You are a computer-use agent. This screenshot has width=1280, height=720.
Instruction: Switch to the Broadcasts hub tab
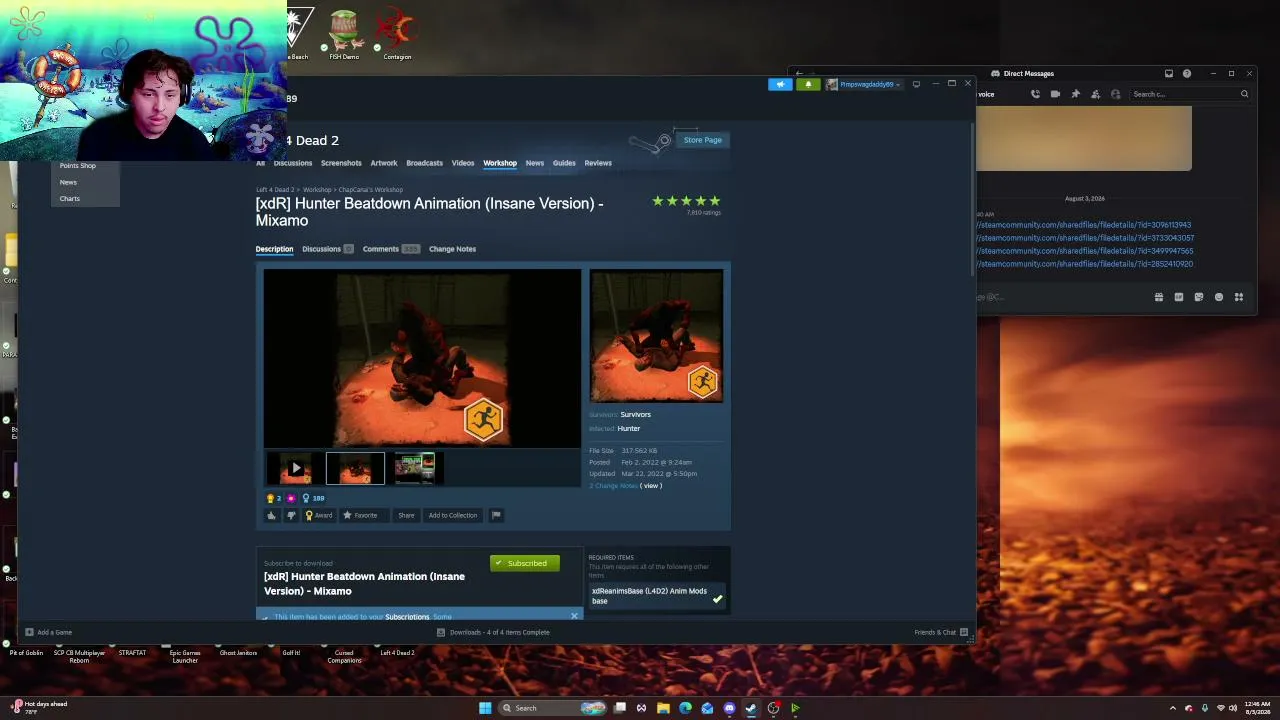click(x=424, y=163)
